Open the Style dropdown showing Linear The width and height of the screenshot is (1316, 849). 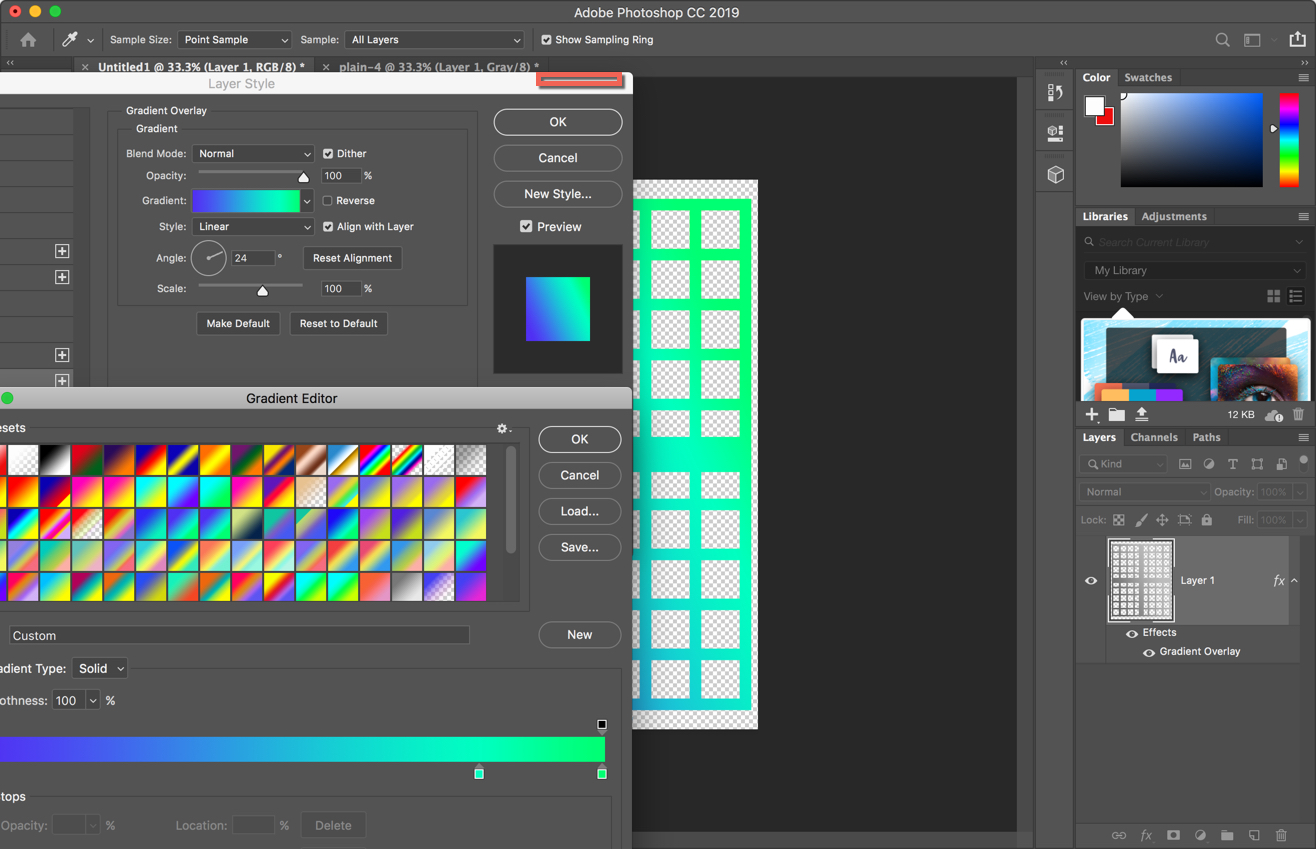(x=253, y=226)
